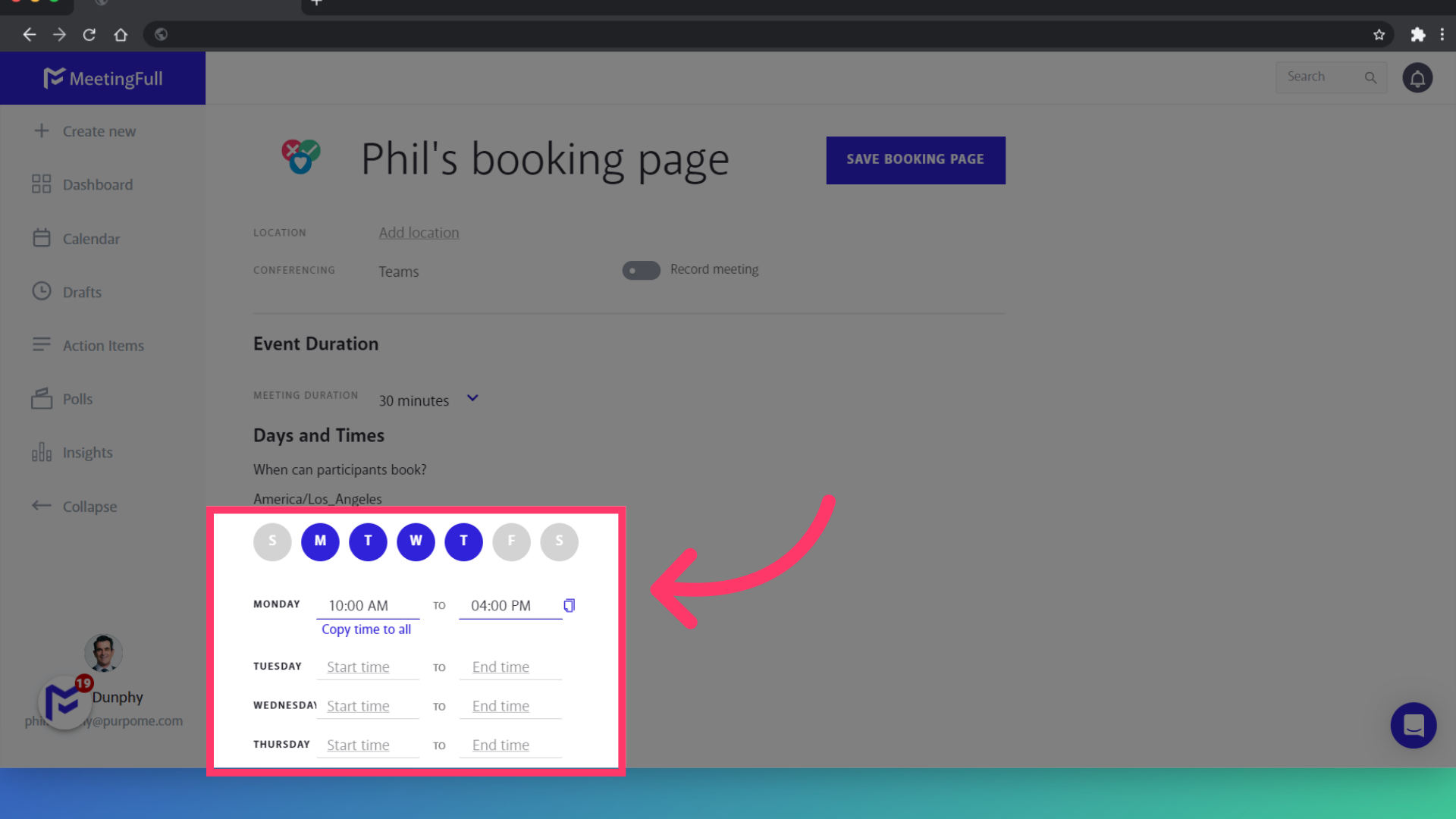
Task: Enable Sunday availability toggle
Action: click(x=272, y=541)
